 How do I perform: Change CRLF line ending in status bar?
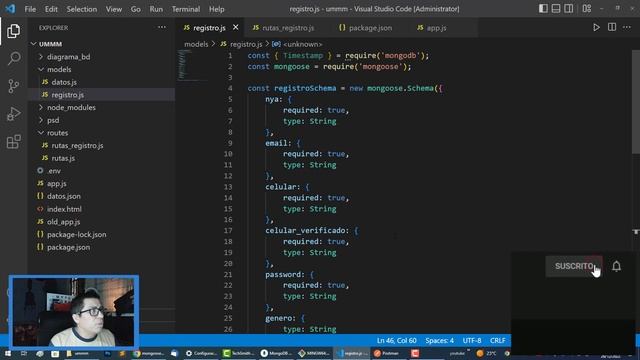coord(498,340)
